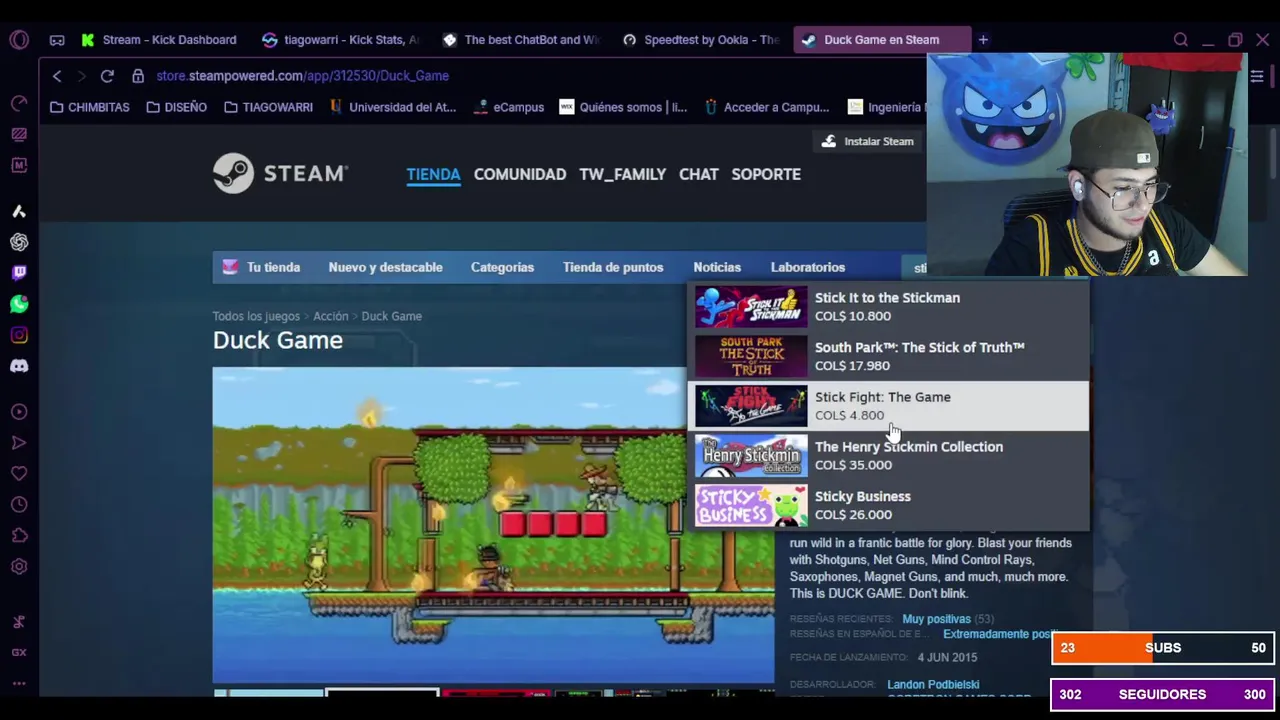Open Universidad del At... bookmark
1280x720 pixels.
coord(392,107)
